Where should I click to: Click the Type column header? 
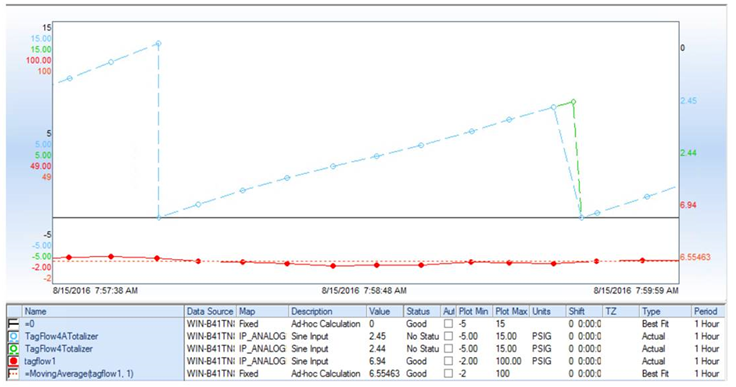(665, 311)
